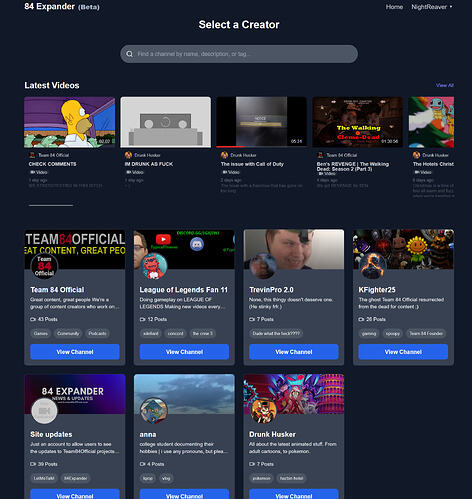Click the 84 EXPANDER news banner
The image size is (472, 499).
pos(75,394)
